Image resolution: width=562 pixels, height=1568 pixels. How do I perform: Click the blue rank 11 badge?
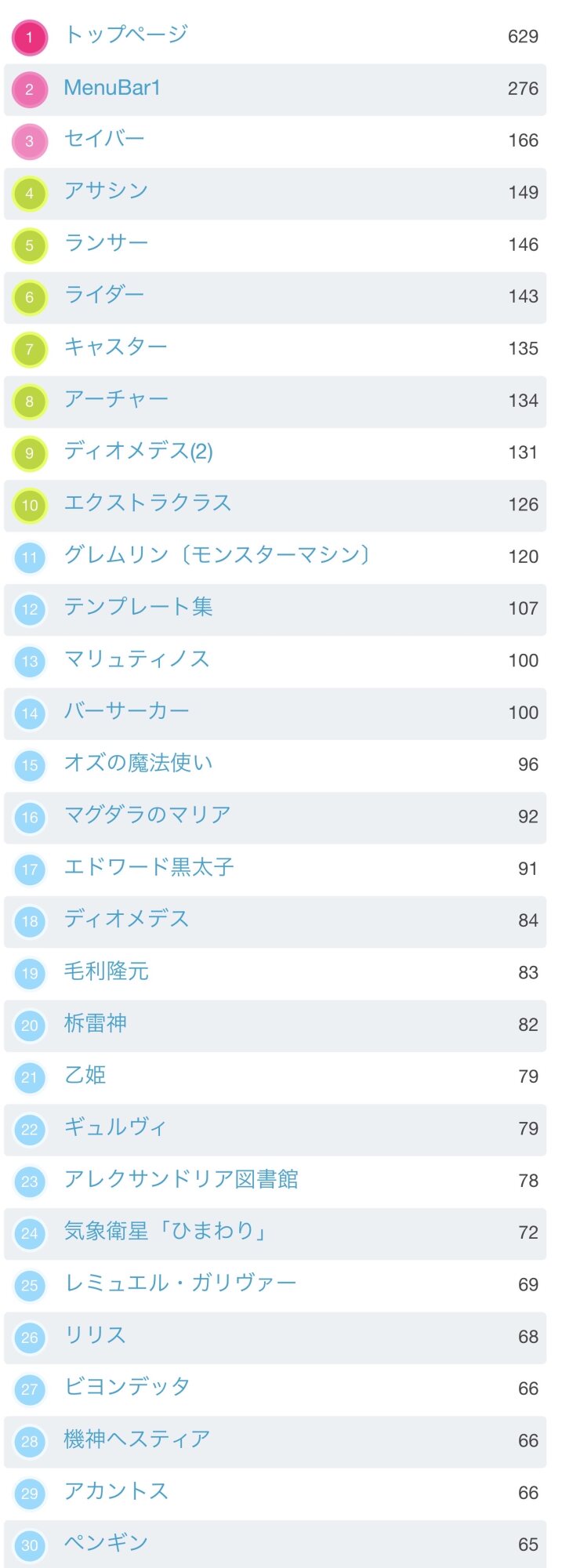pyautogui.click(x=30, y=557)
